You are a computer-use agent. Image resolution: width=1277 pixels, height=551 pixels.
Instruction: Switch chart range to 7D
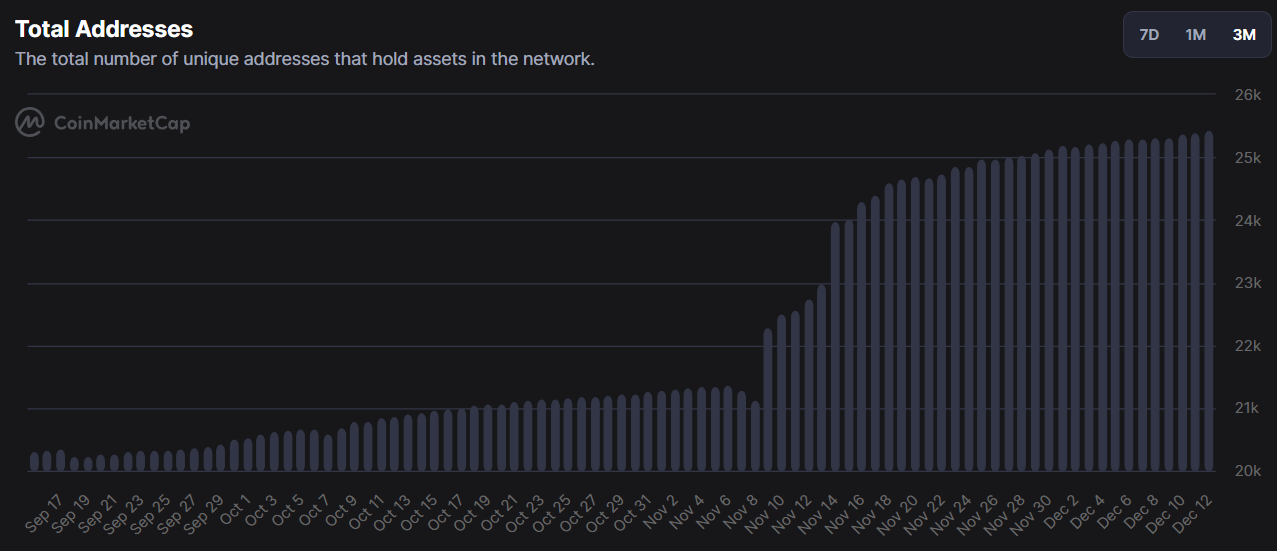tap(1149, 35)
